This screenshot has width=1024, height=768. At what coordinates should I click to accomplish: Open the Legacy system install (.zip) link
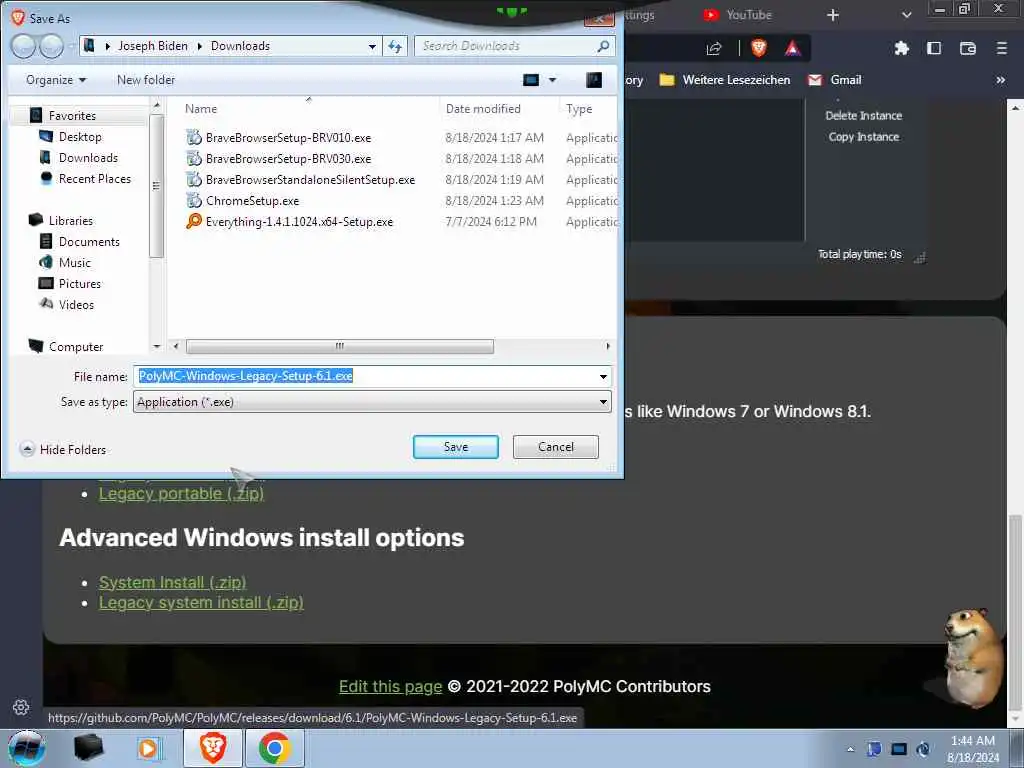201,602
